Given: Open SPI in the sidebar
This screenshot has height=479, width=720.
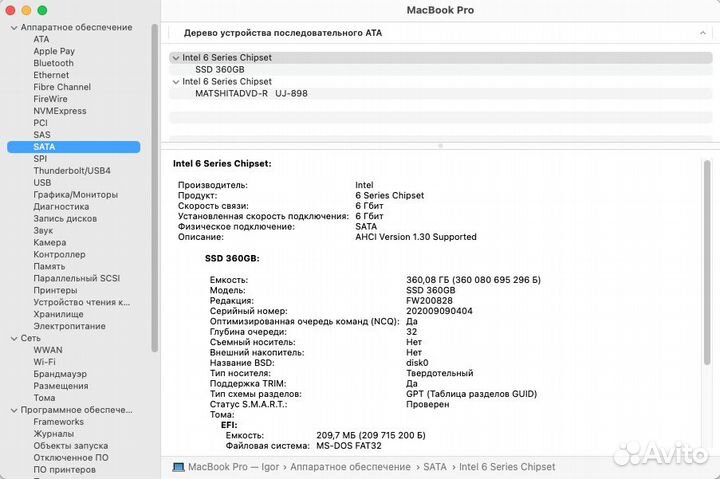Looking at the screenshot, I should click(40, 159).
